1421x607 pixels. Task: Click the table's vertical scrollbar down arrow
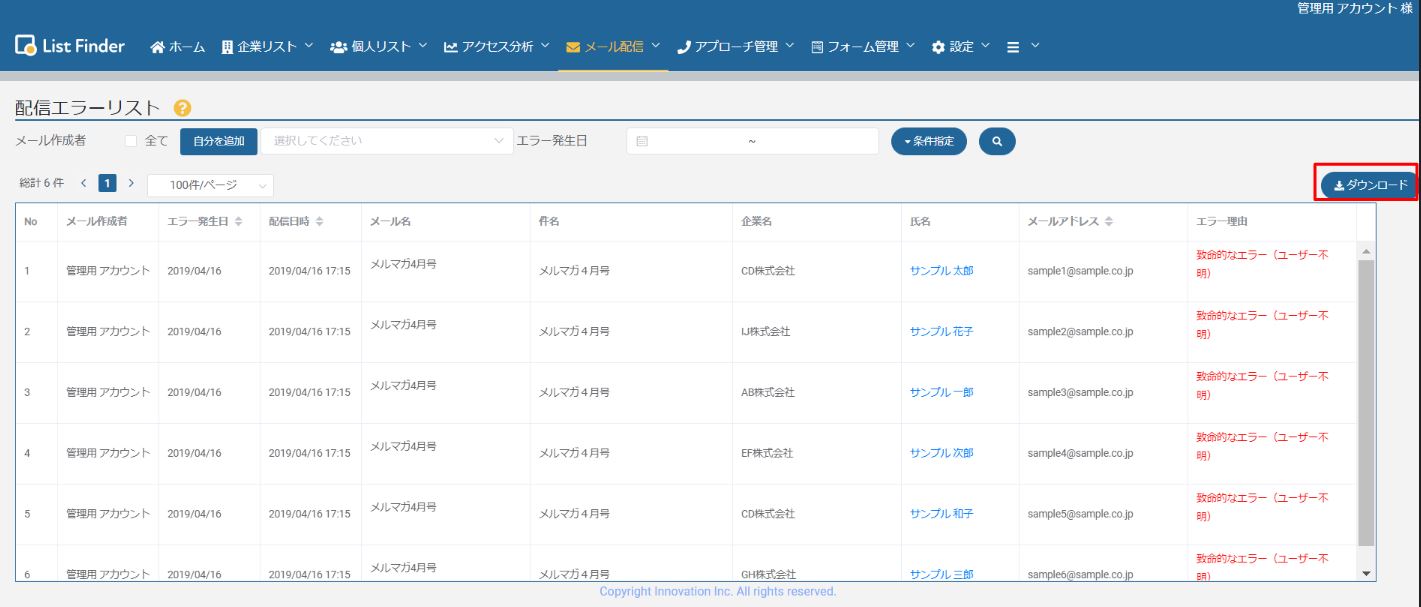(x=1366, y=572)
